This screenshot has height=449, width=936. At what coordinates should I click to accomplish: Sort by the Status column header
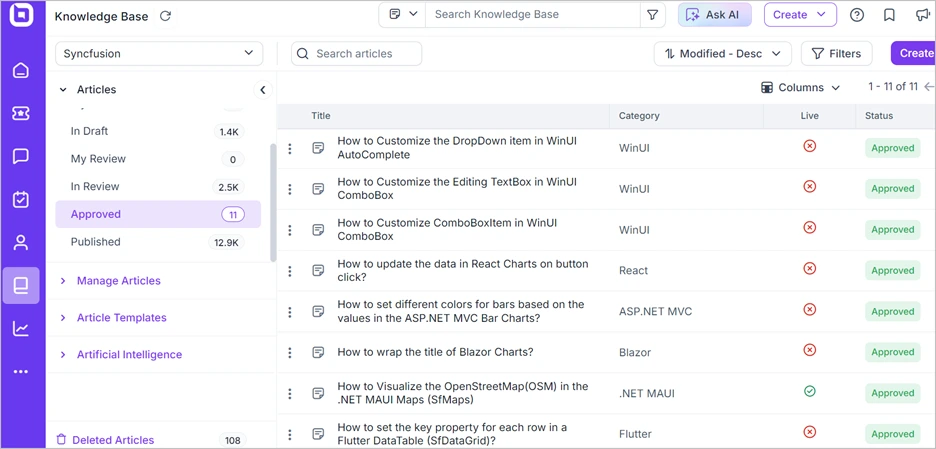879,116
